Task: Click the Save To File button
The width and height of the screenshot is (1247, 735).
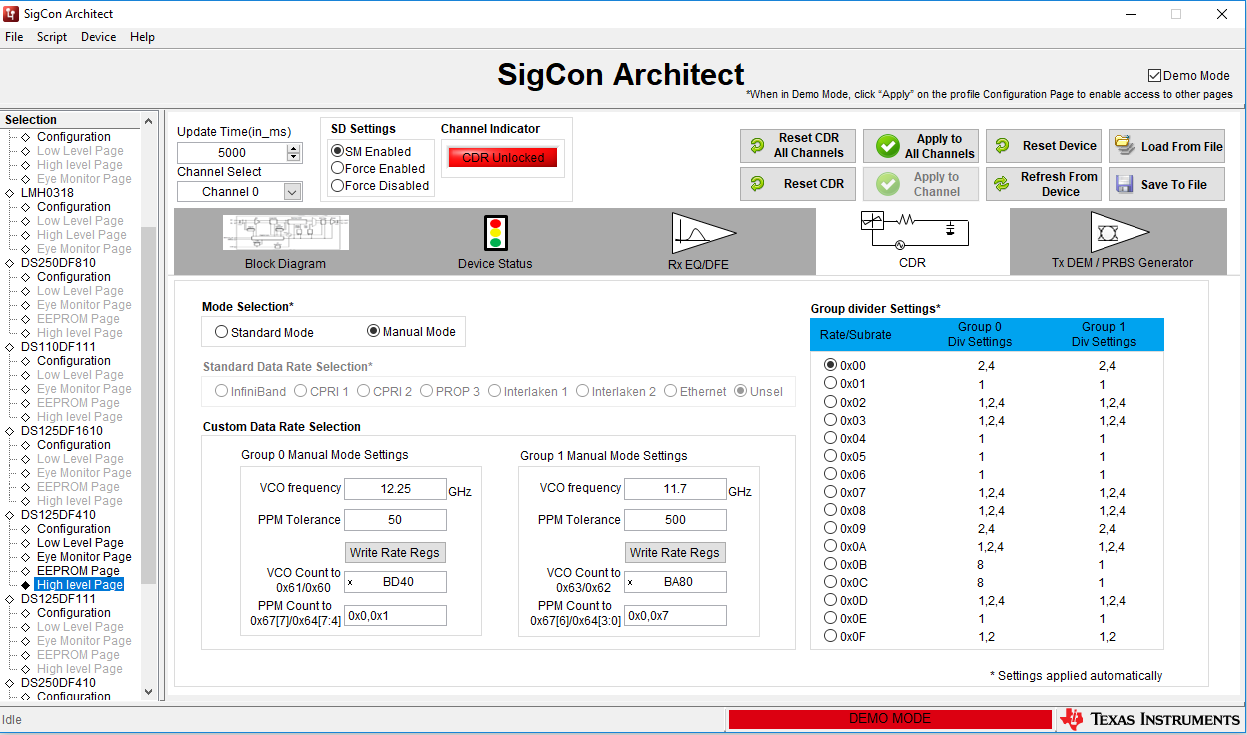Action: 1167,184
